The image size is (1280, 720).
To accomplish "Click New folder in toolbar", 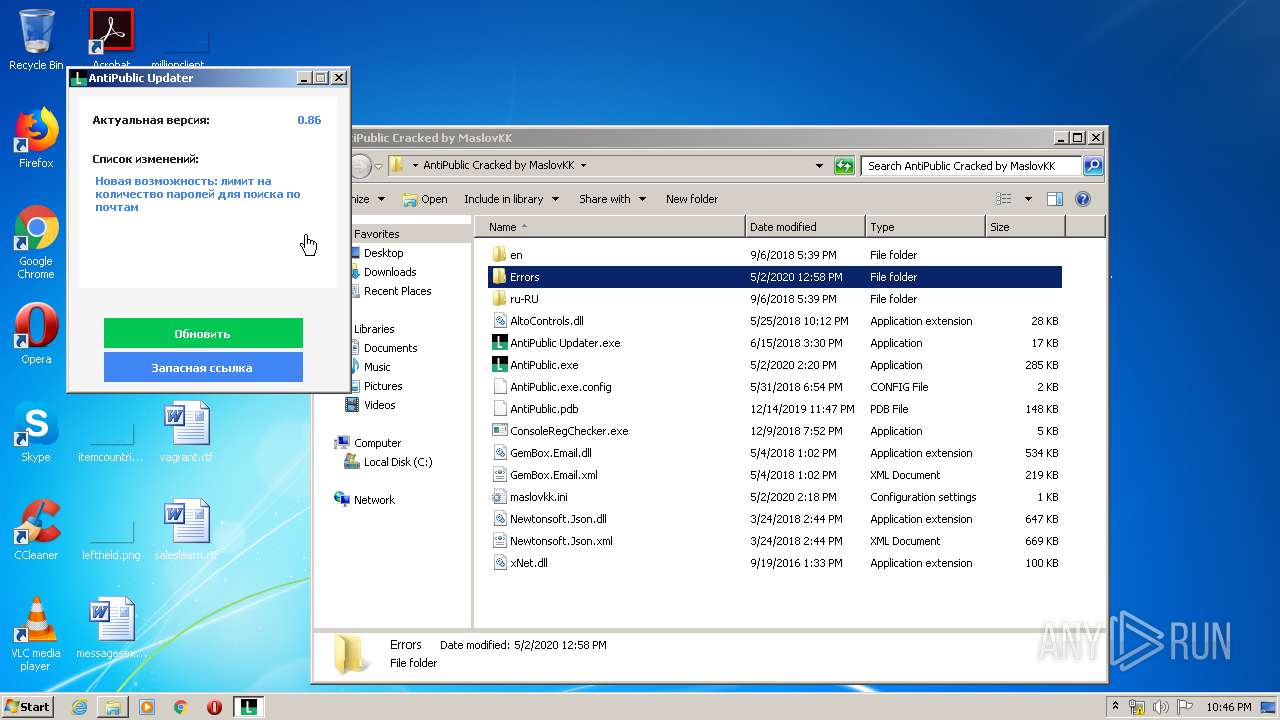I will coord(692,199).
